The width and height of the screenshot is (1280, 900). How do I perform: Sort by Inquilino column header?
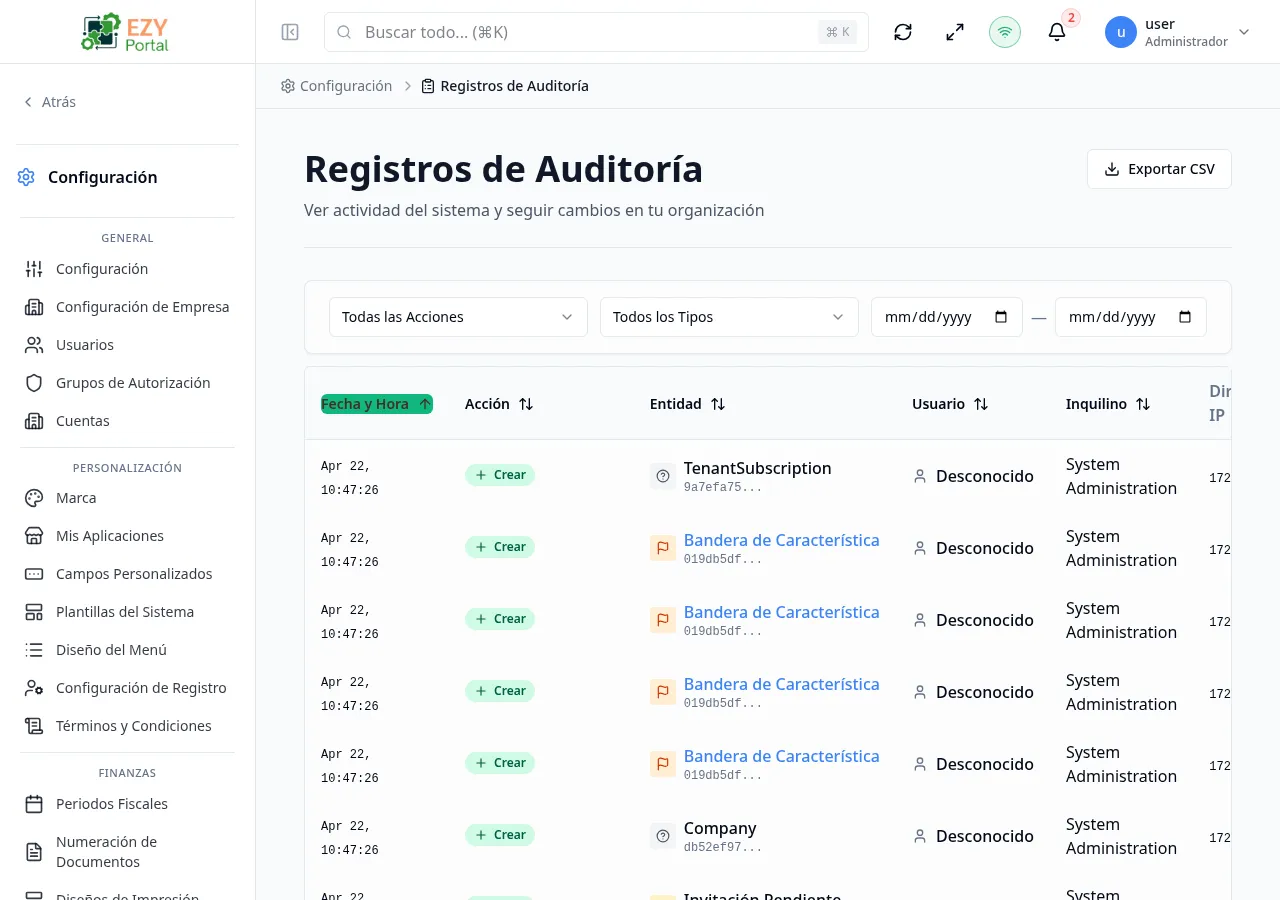(1108, 404)
